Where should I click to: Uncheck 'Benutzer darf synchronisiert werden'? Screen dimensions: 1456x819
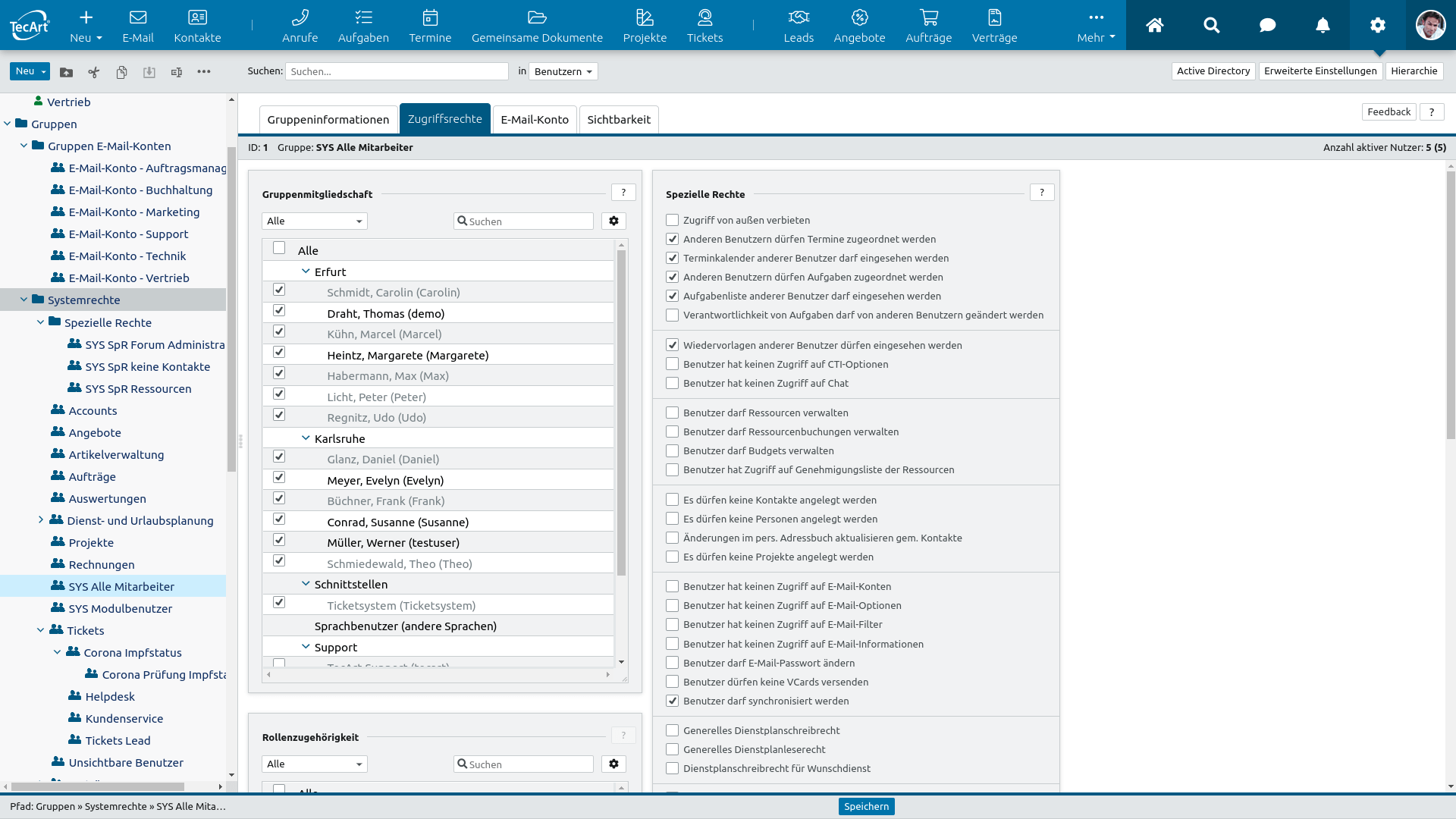tap(672, 701)
